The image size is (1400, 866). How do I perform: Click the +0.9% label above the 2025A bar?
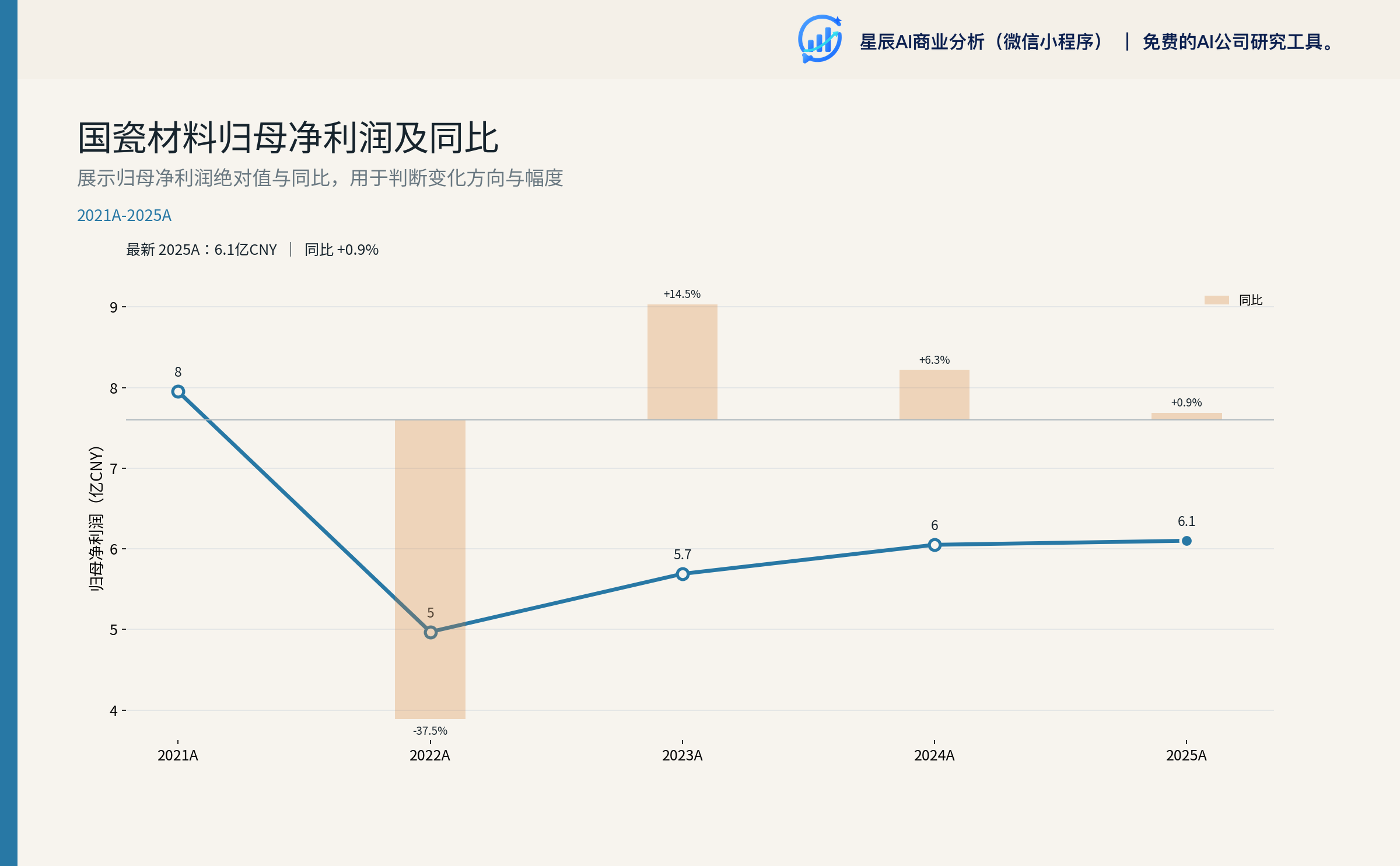click(x=1186, y=402)
